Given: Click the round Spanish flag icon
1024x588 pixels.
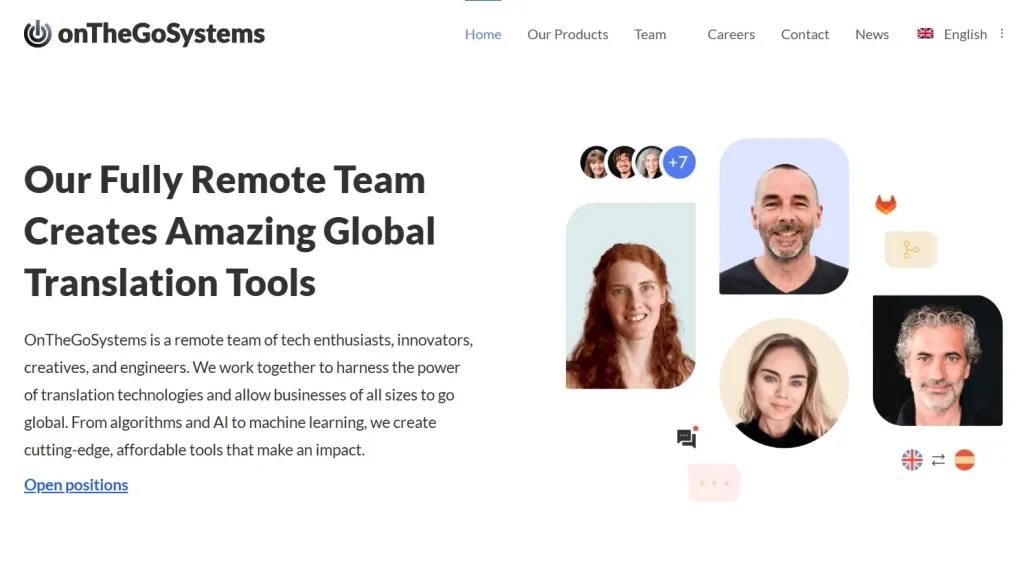Looking at the screenshot, I should [x=964, y=460].
